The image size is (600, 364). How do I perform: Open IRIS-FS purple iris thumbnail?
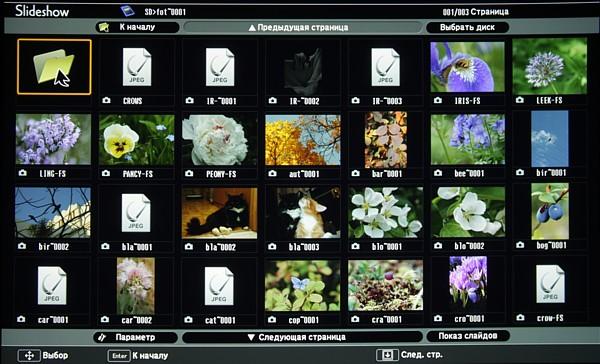(x=467, y=67)
